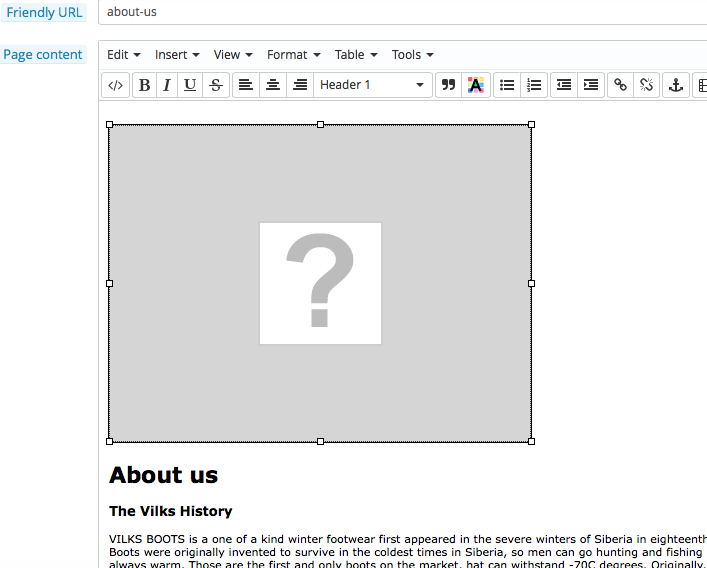Align text center
The width and height of the screenshot is (707, 568).
pos(273,85)
